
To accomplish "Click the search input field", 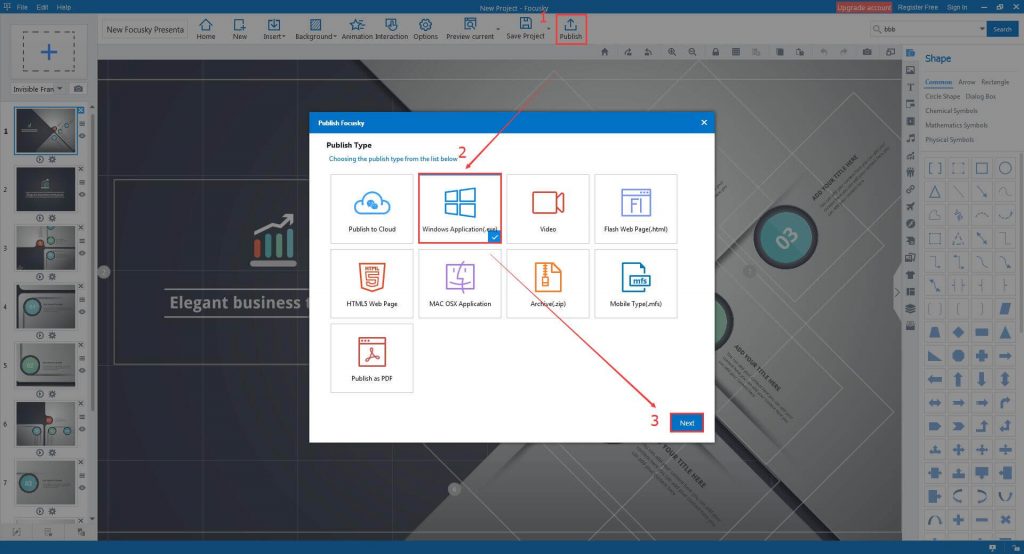I will click(x=927, y=30).
